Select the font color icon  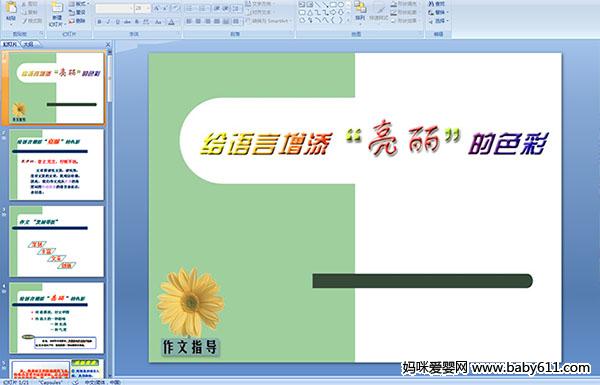coord(171,22)
